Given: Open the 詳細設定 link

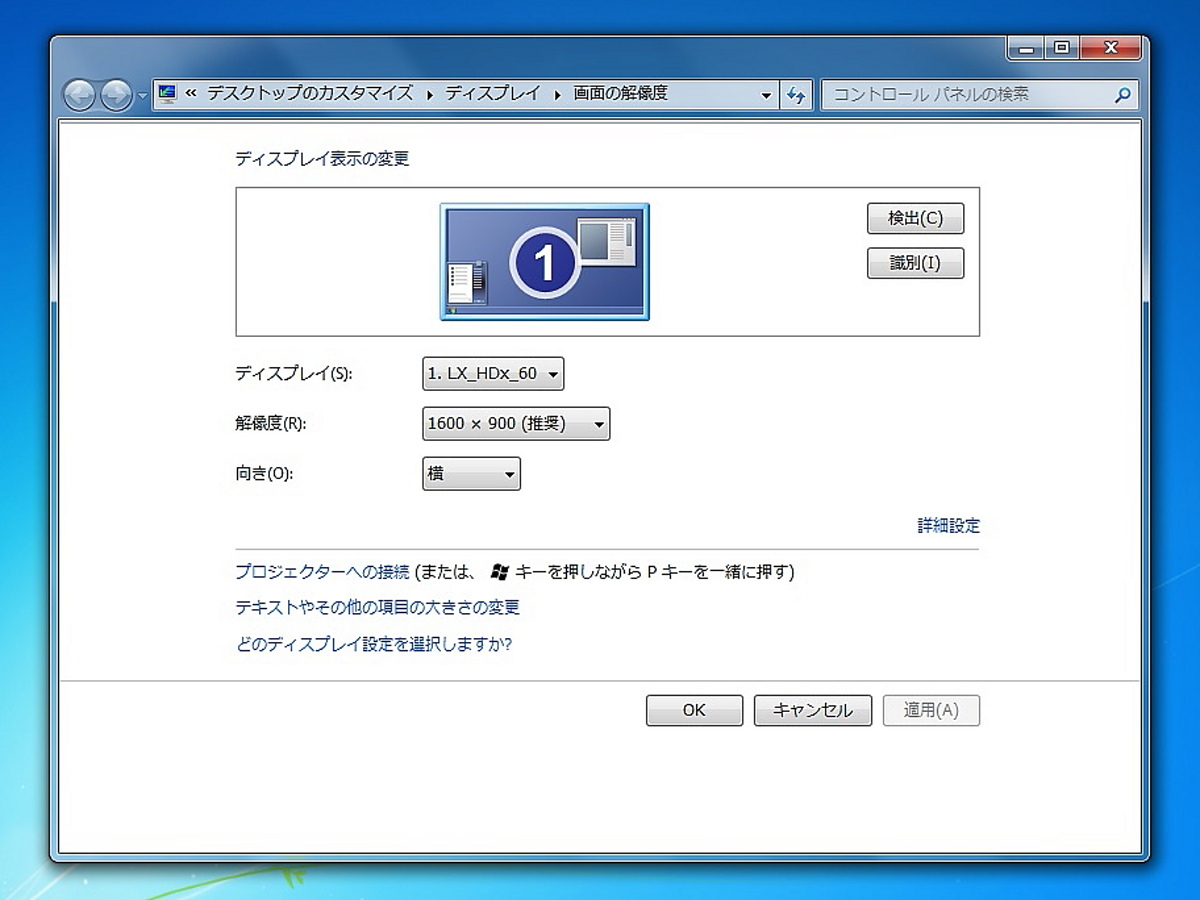Looking at the screenshot, I should click(949, 525).
